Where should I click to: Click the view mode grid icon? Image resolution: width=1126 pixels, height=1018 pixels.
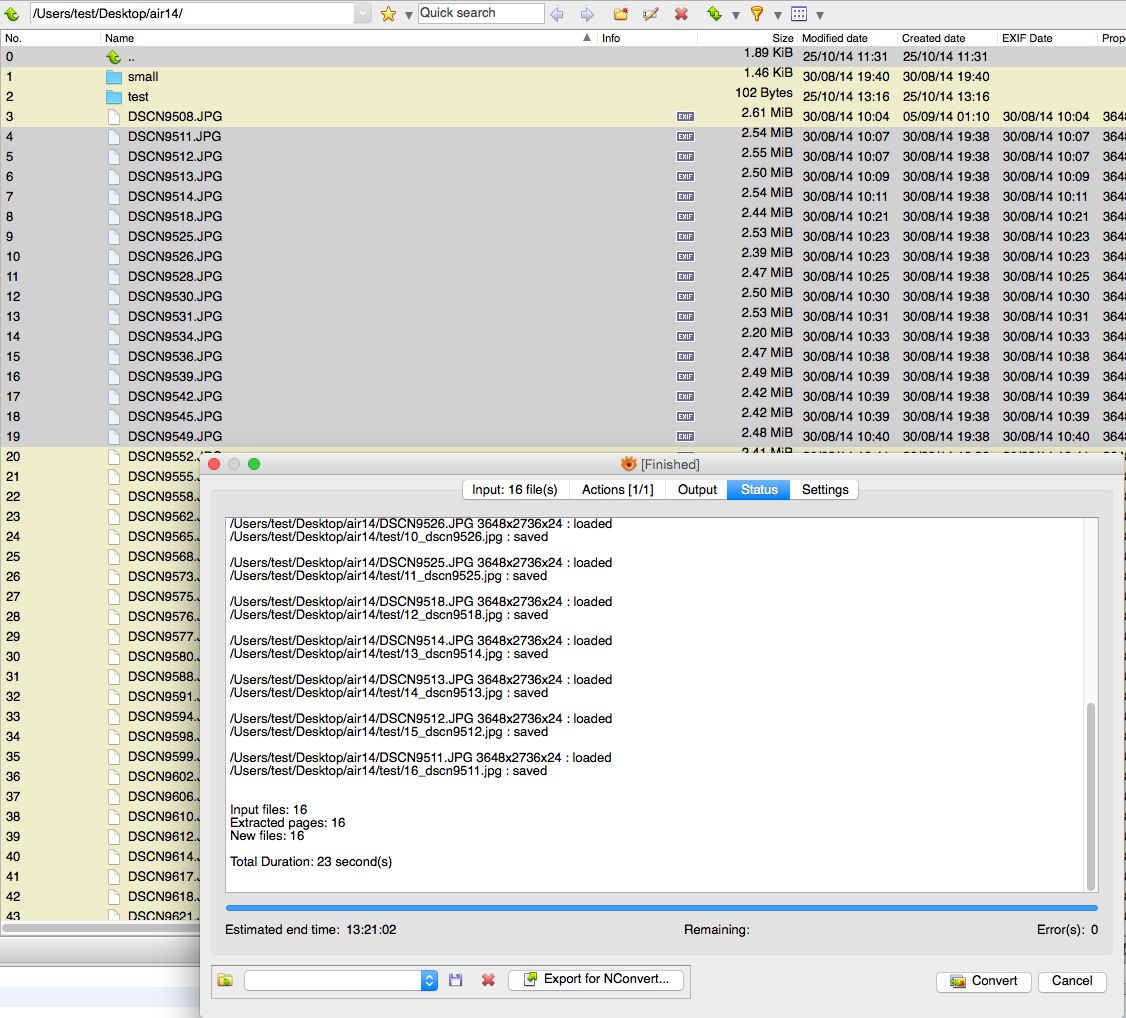(x=799, y=14)
